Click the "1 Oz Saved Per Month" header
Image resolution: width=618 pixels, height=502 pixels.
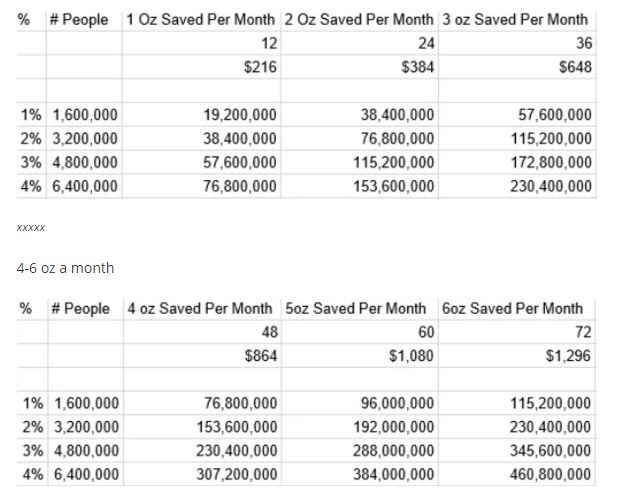tap(200, 20)
